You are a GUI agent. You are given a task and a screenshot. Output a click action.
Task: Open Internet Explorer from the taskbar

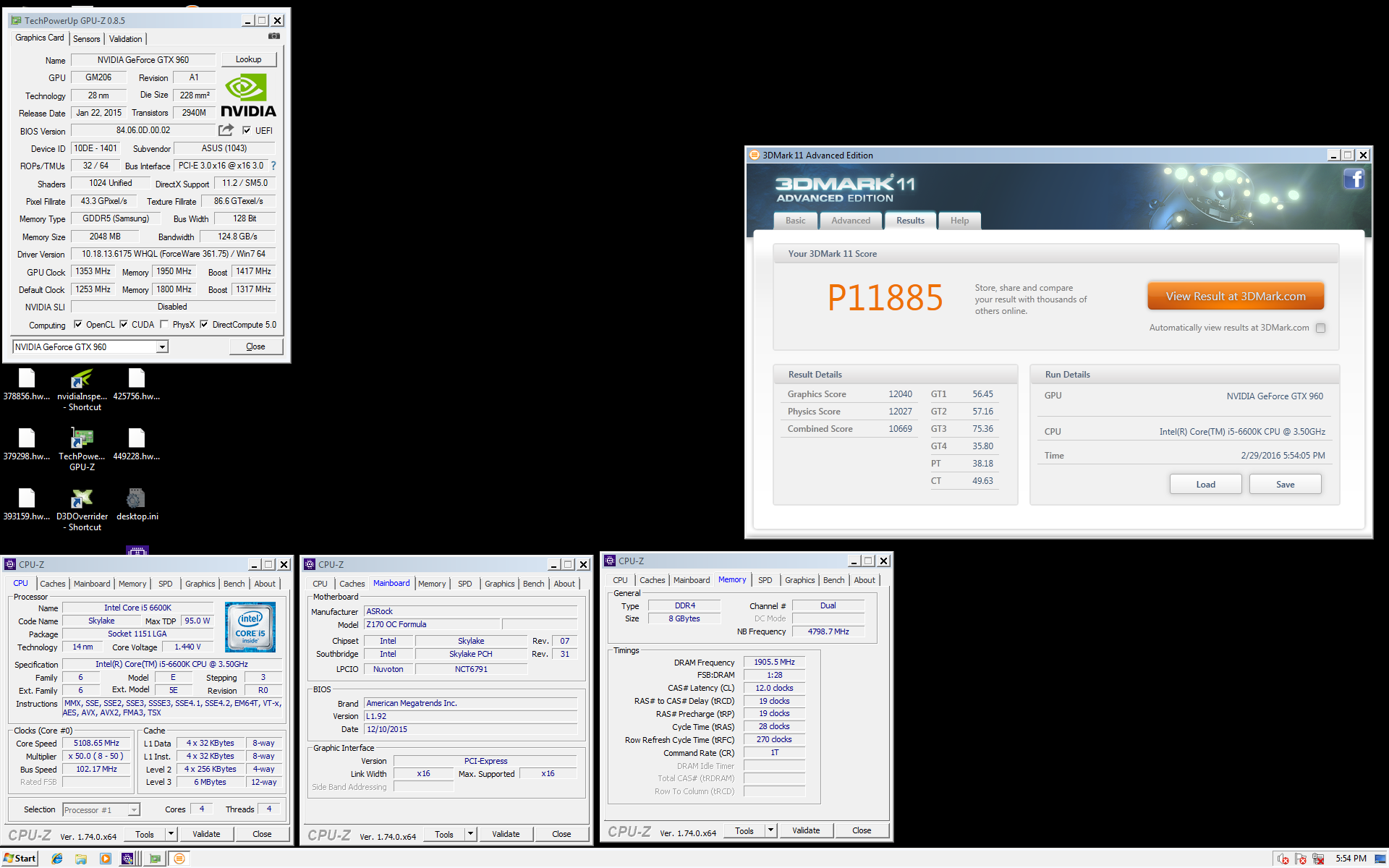click(57, 859)
